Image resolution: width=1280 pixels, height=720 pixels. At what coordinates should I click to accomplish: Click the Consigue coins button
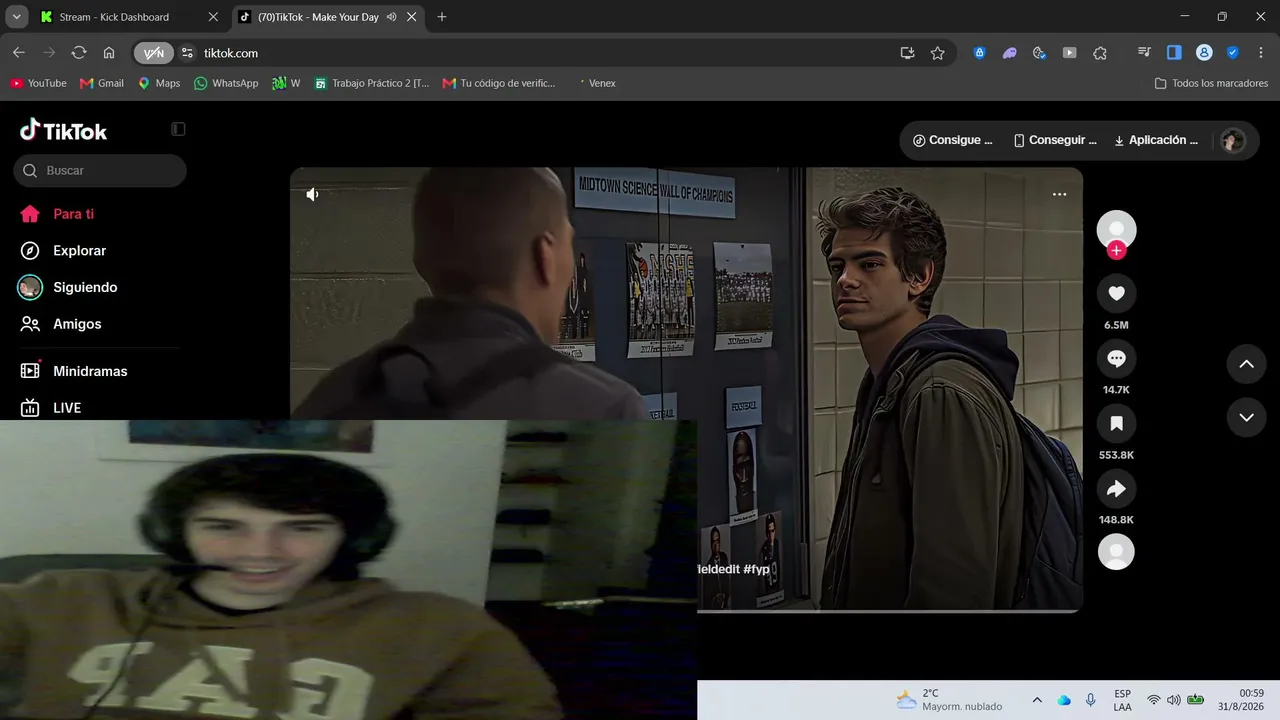[953, 140]
